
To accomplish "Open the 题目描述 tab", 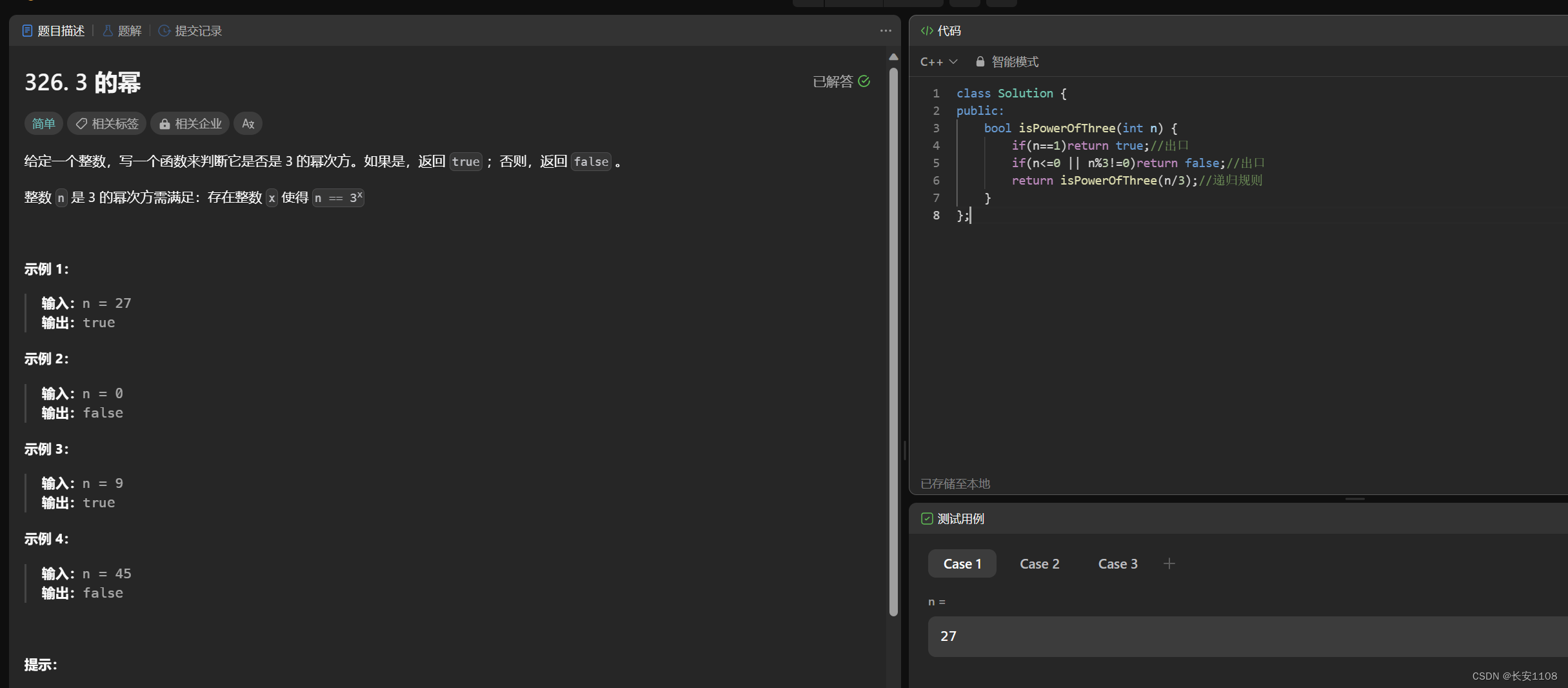I will click(54, 31).
